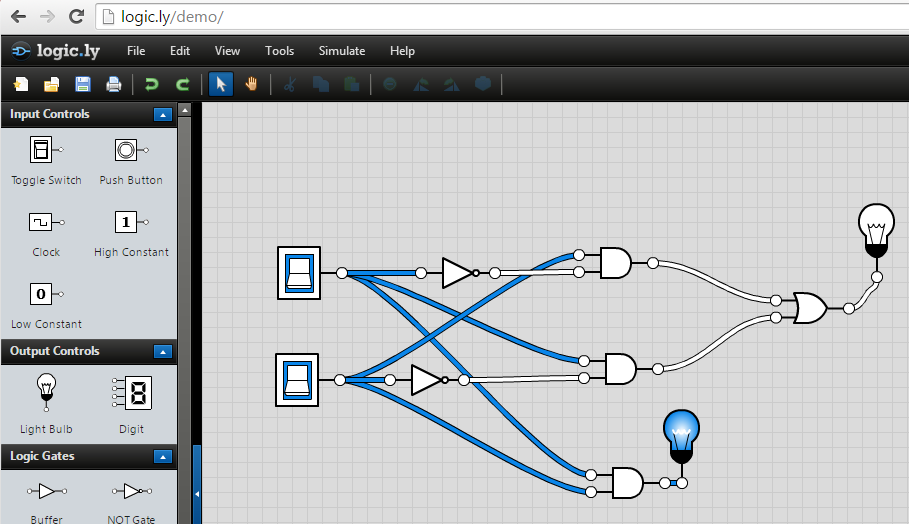Collapse the Input Controls panel
Screen dimensions: 909x524
[x=163, y=115]
